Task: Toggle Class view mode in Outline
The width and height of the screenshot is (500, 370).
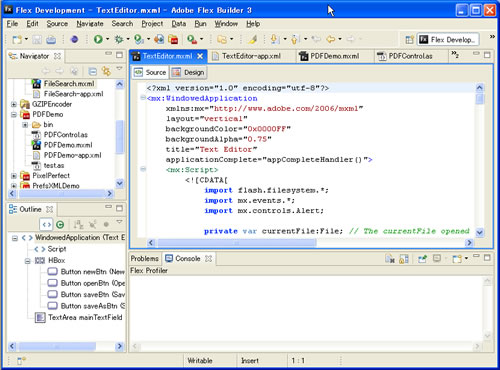Action: click(60, 225)
